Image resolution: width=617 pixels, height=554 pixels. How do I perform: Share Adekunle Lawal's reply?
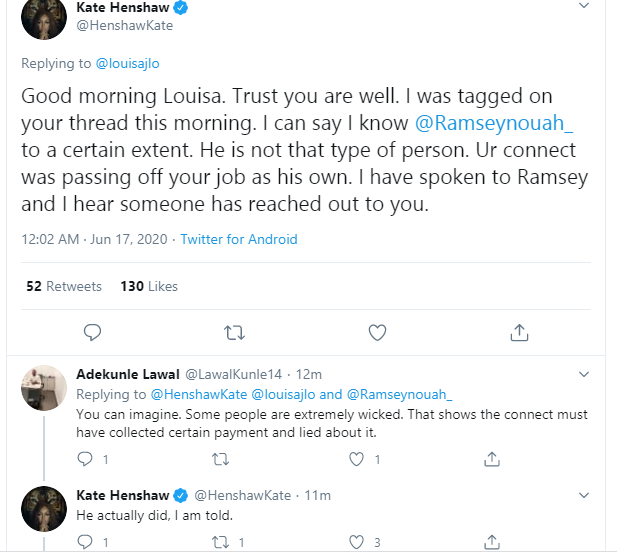click(x=492, y=459)
